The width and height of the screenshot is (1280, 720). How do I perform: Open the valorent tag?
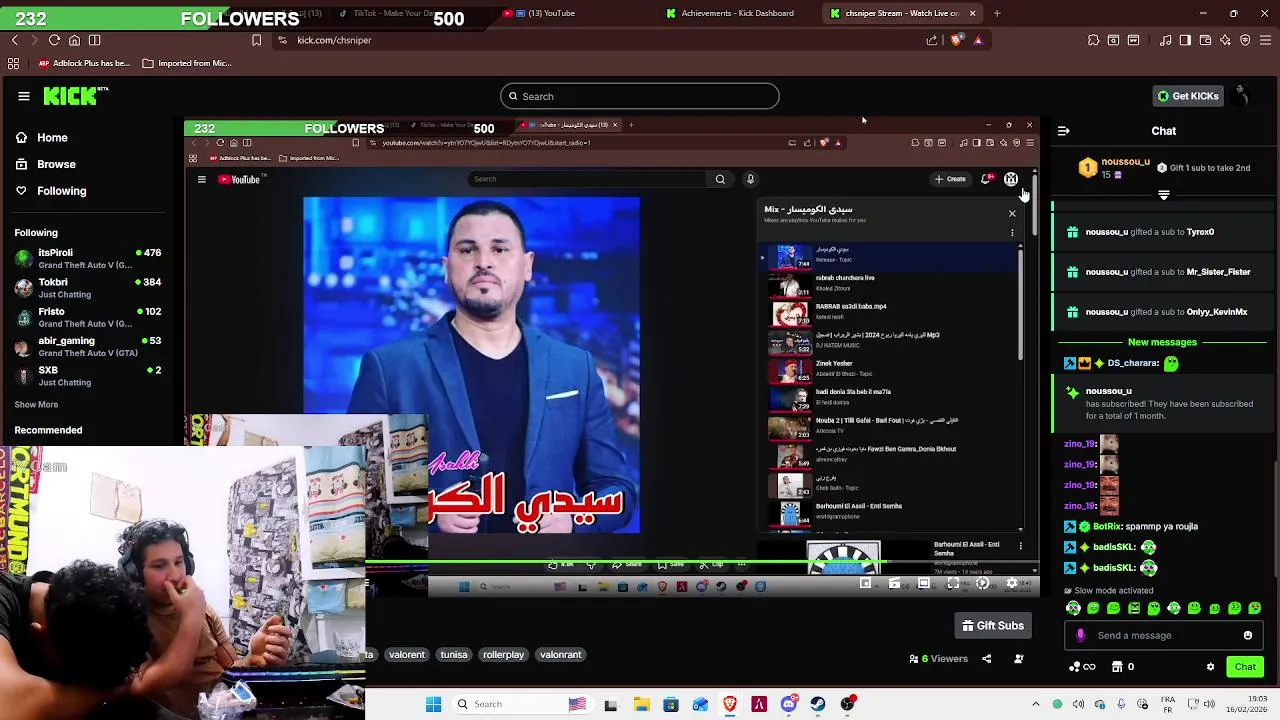pos(407,655)
